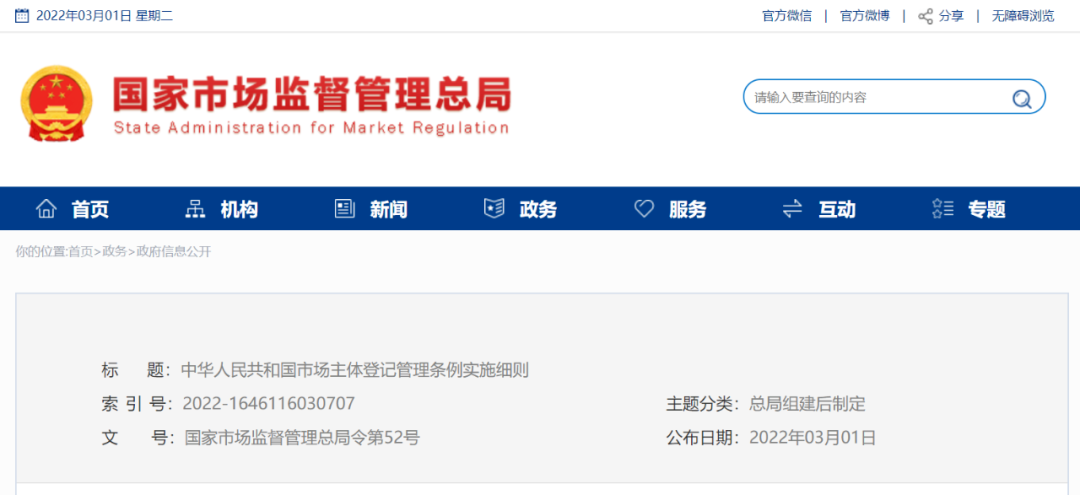Open the 专题 navigation item
Image resolution: width=1080 pixels, height=495 pixels.
click(987, 209)
